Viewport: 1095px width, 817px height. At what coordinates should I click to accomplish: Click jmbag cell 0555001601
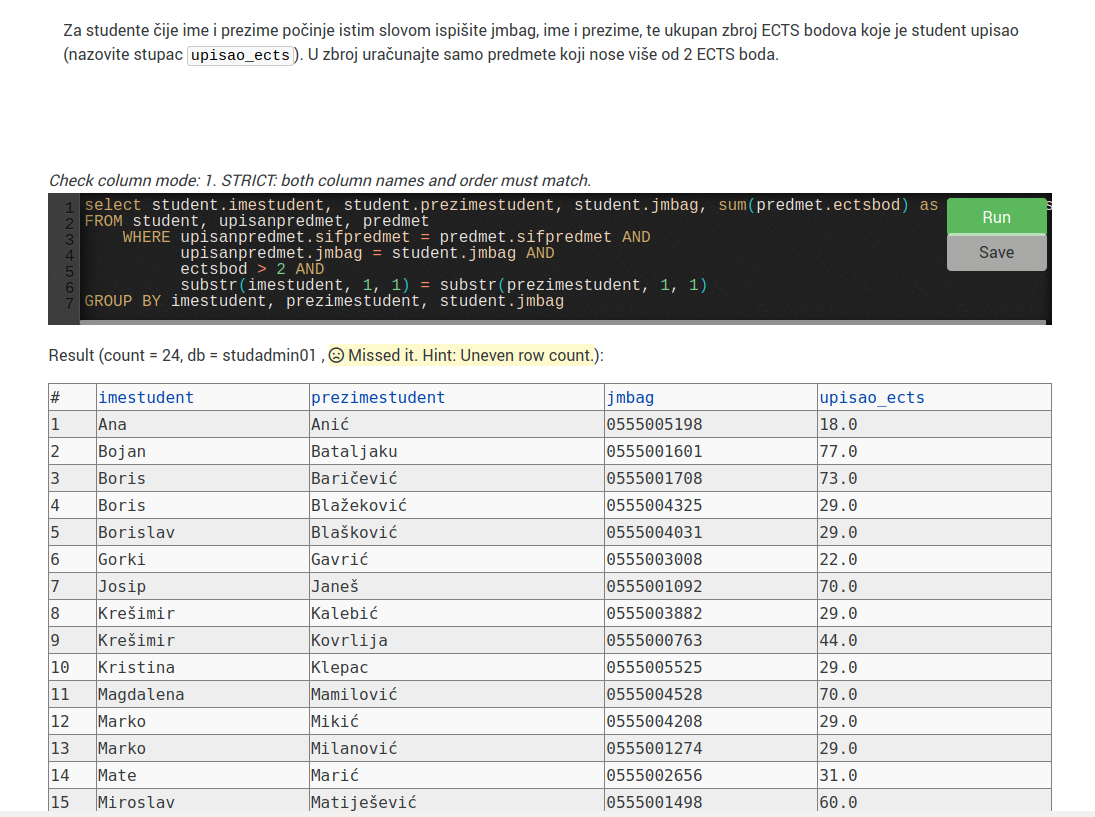tap(711, 452)
